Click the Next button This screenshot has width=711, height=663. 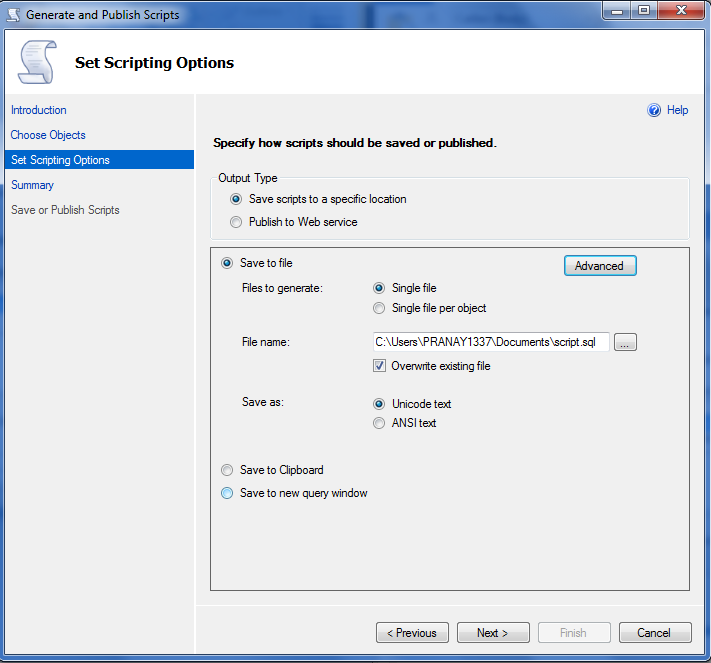click(x=493, y=633)
